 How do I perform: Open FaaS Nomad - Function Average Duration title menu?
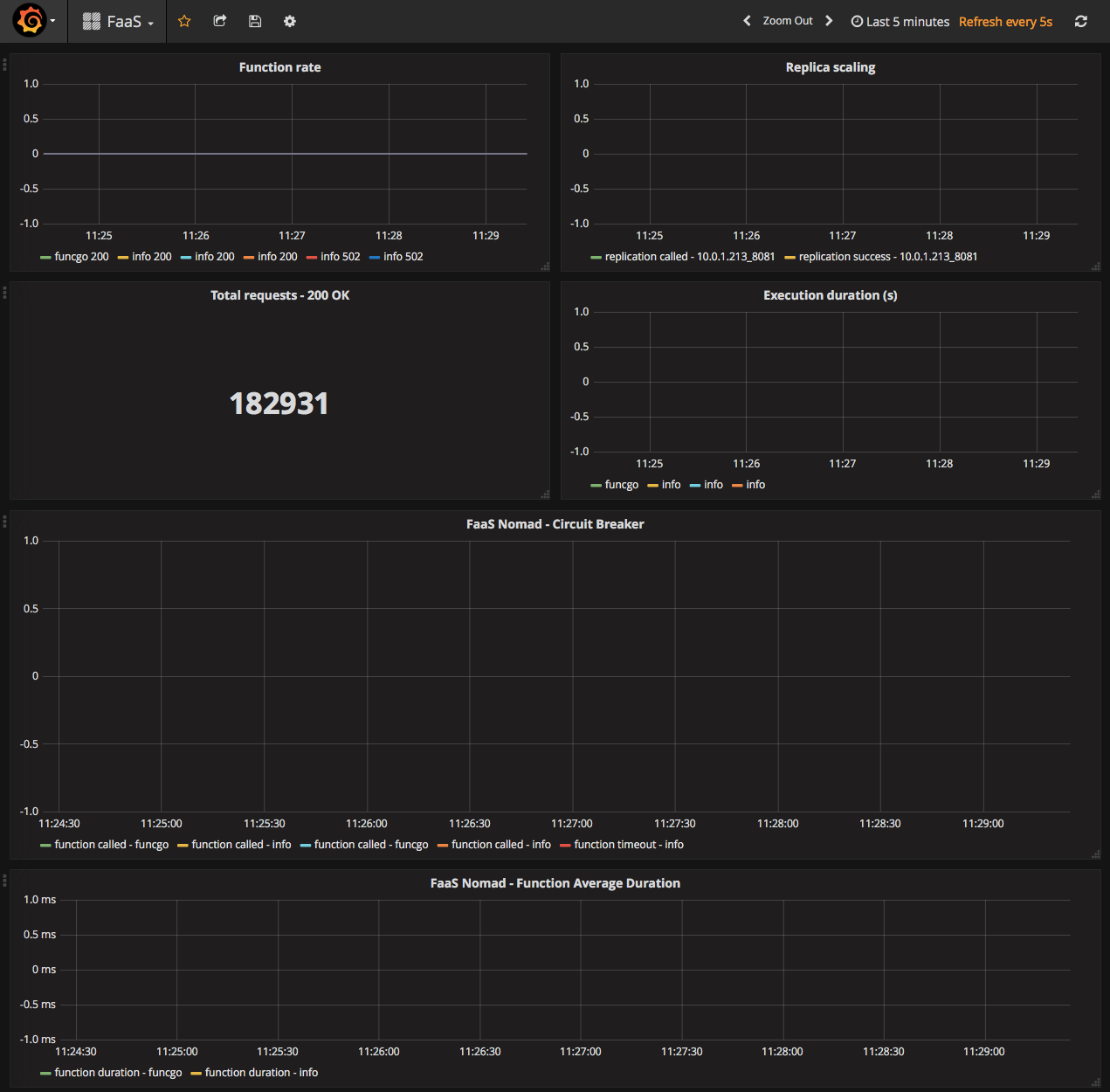(x=555, y=883)
